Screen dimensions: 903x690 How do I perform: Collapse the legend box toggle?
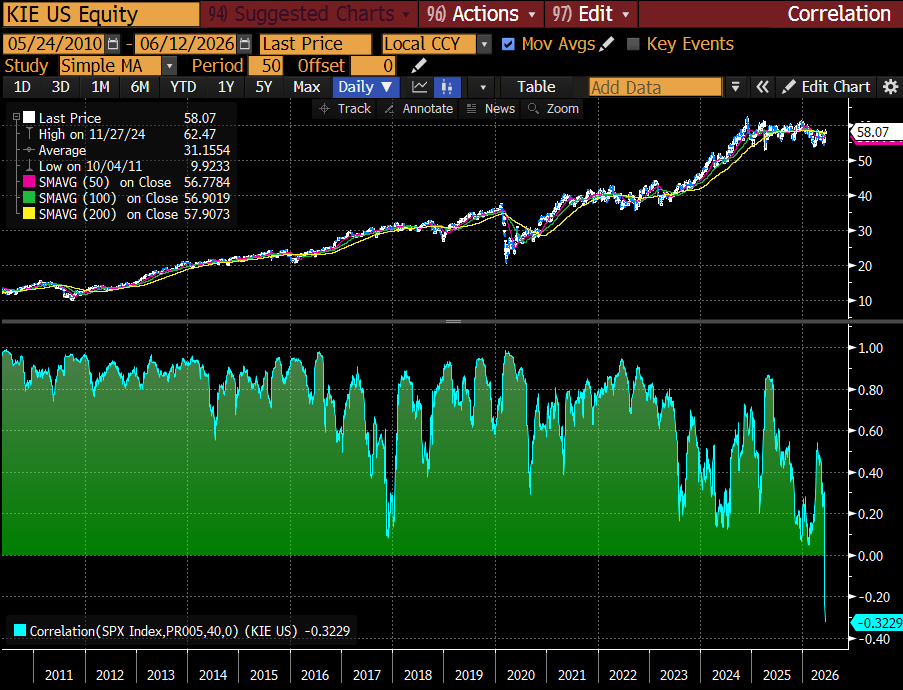[16, 117]
